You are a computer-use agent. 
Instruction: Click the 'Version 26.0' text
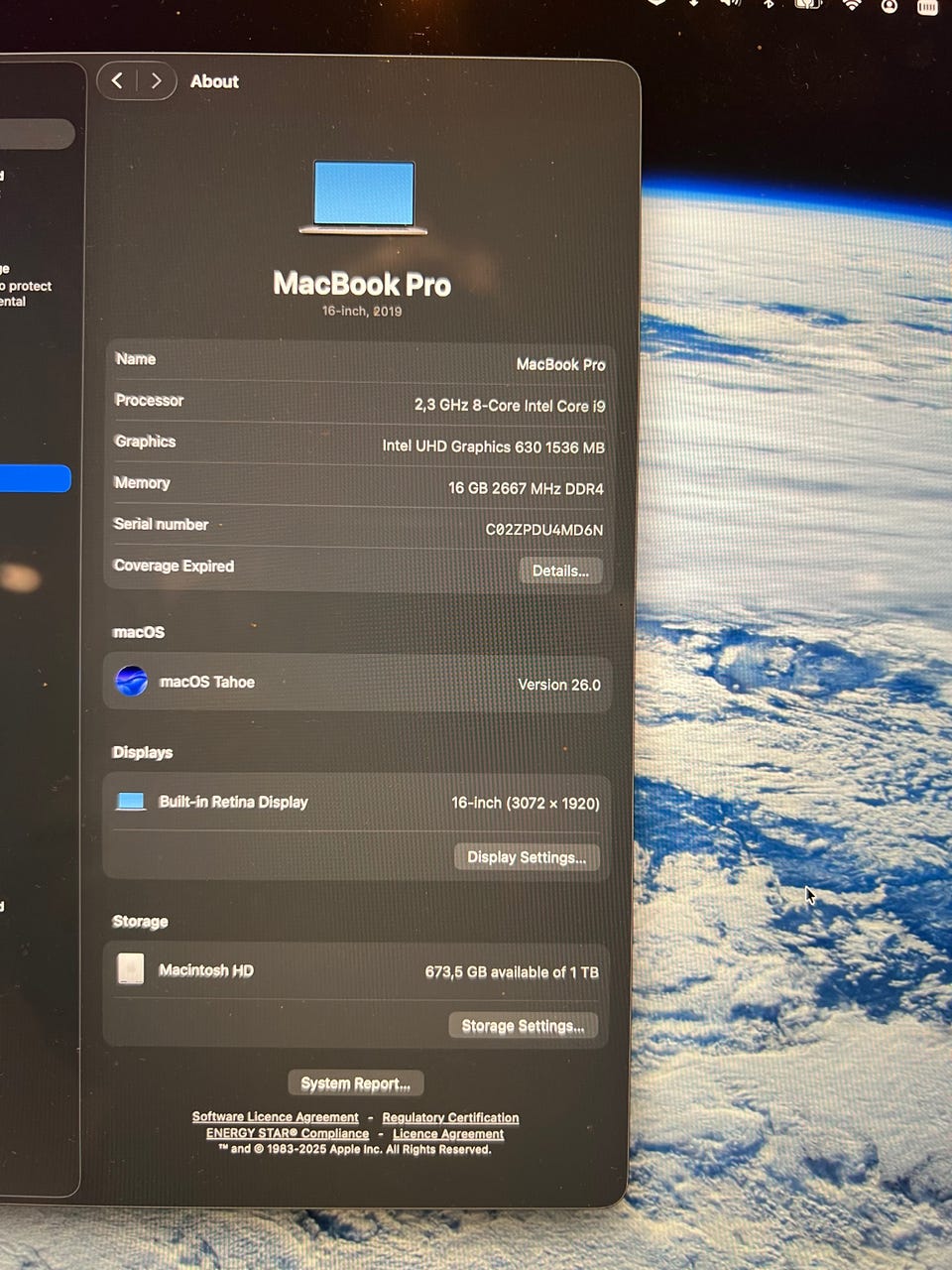tap(558, 685)
